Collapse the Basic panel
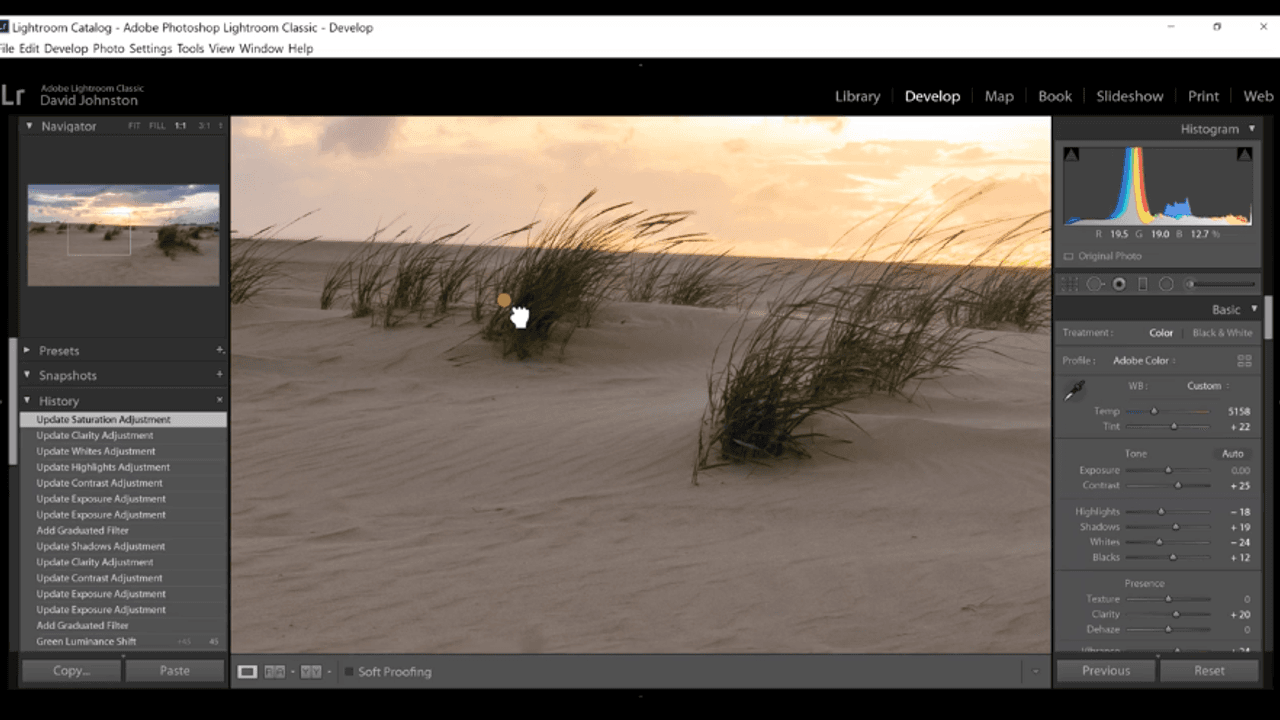Viewport: 1280px width, 720px height. pyautogui.click(x=1254, y=310)
